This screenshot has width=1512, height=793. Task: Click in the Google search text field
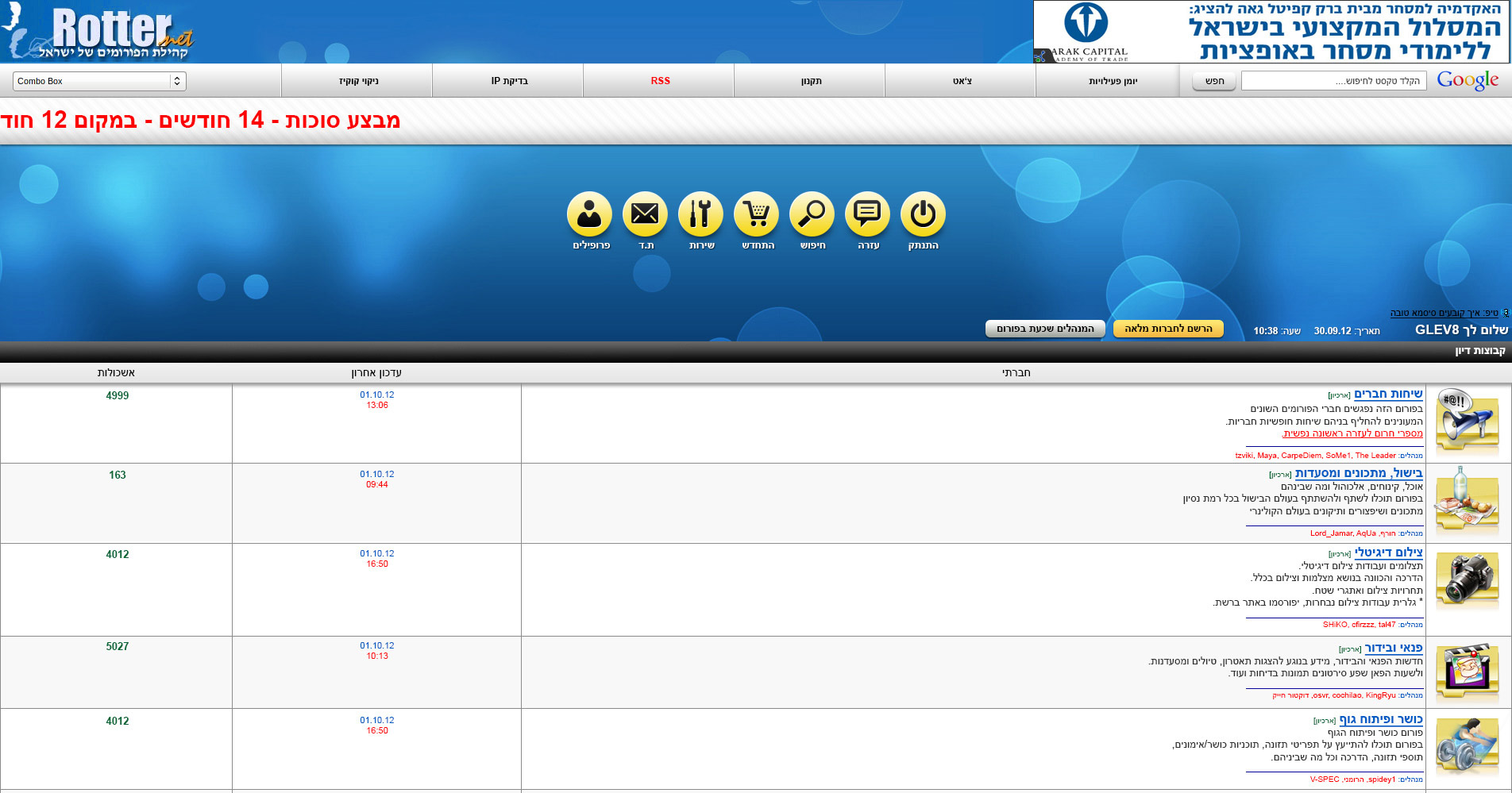pos(1333,81)
